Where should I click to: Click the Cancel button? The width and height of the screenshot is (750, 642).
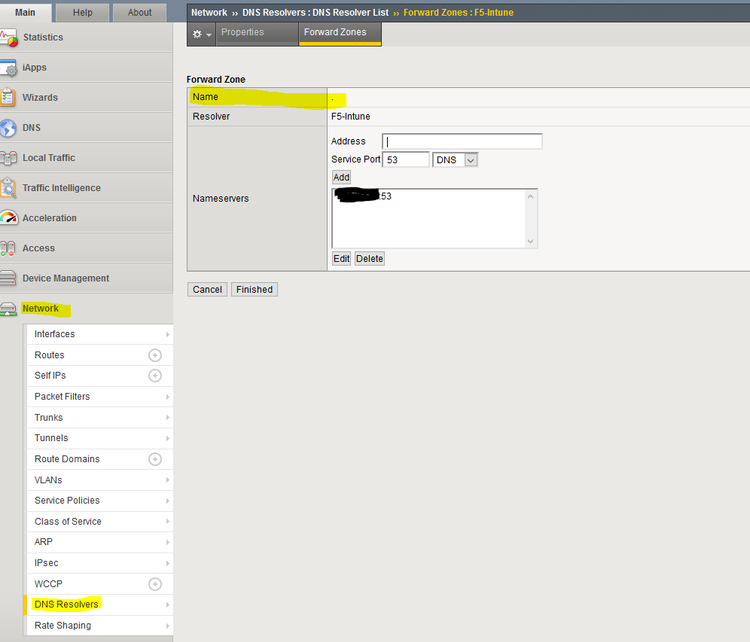[x=207, y=289]
